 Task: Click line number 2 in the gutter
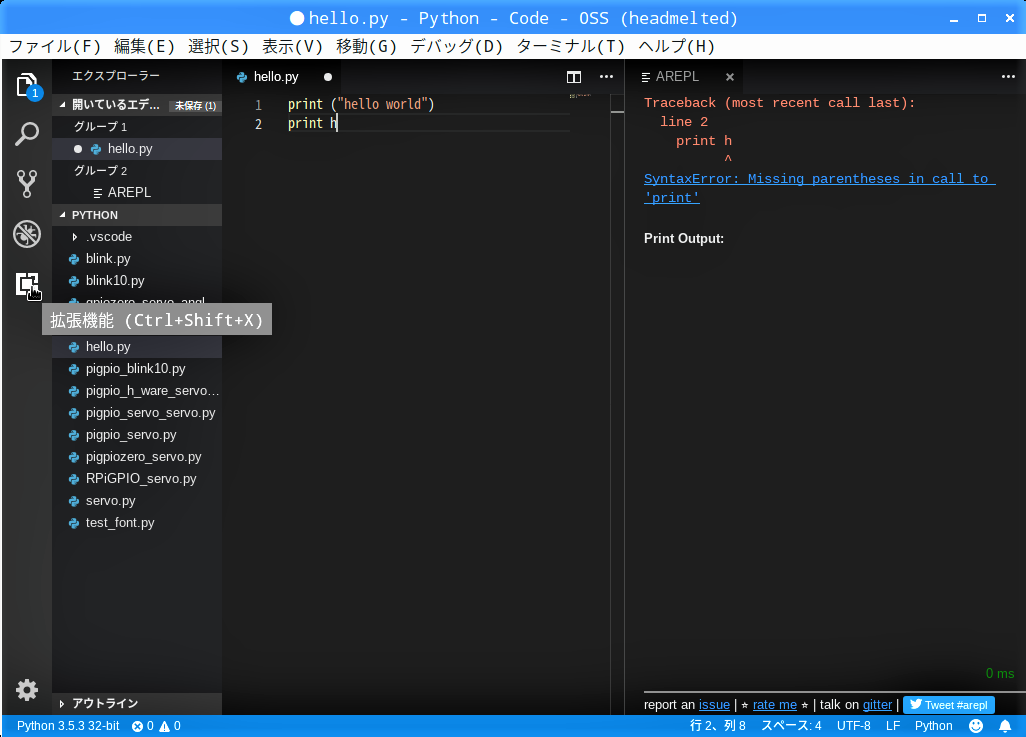tap(258, 124)
